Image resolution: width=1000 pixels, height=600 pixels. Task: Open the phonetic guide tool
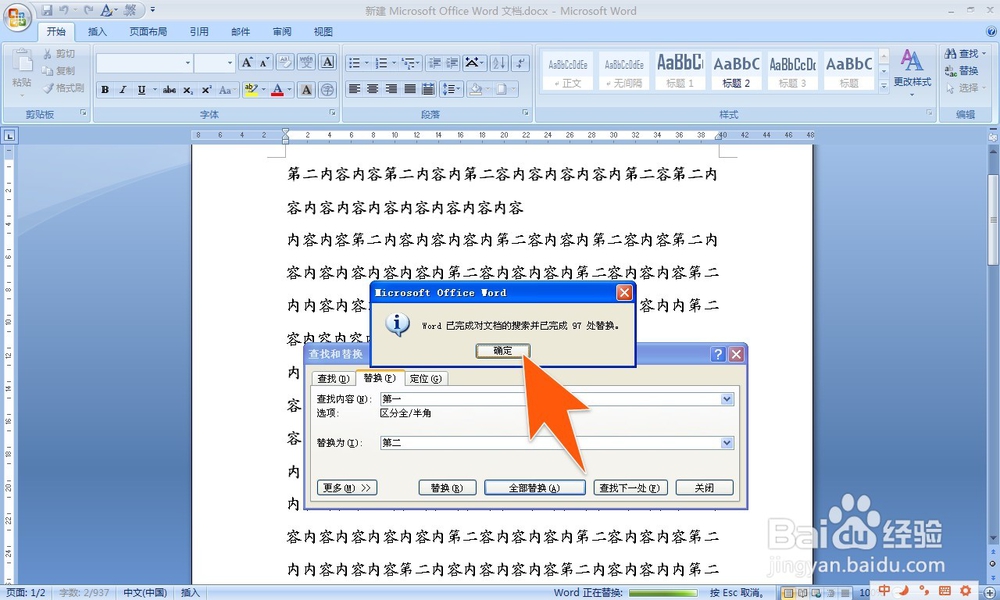click(x=307, y=62)
